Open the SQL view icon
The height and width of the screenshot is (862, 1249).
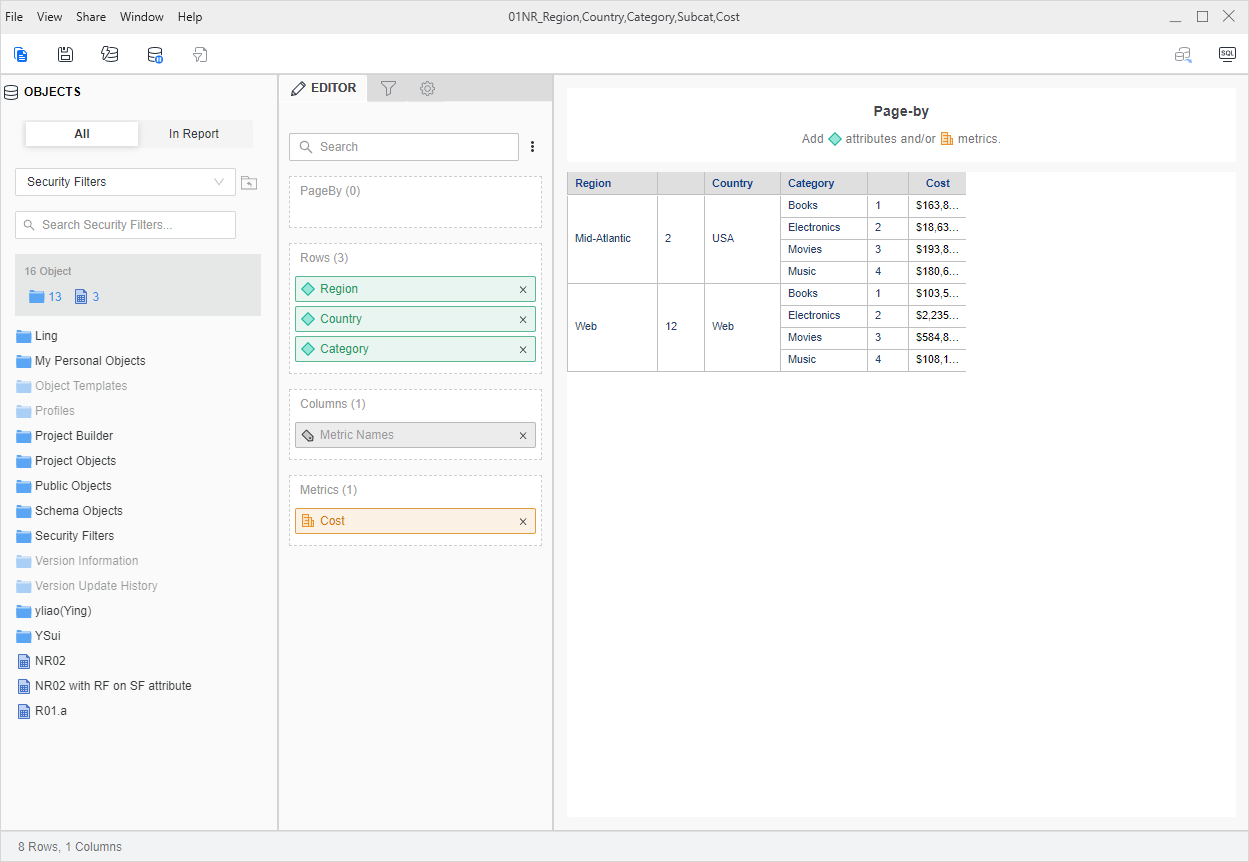1227,55
